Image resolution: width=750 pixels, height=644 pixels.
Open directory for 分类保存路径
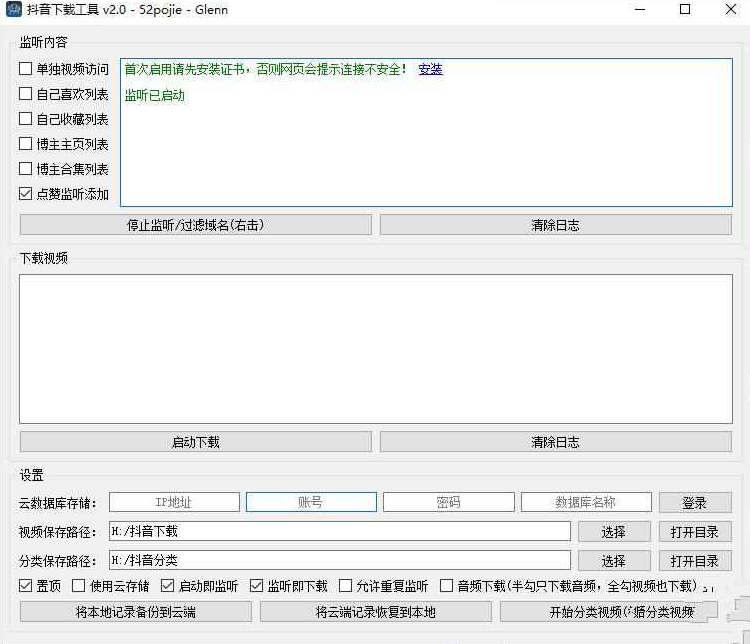(695, 560)
